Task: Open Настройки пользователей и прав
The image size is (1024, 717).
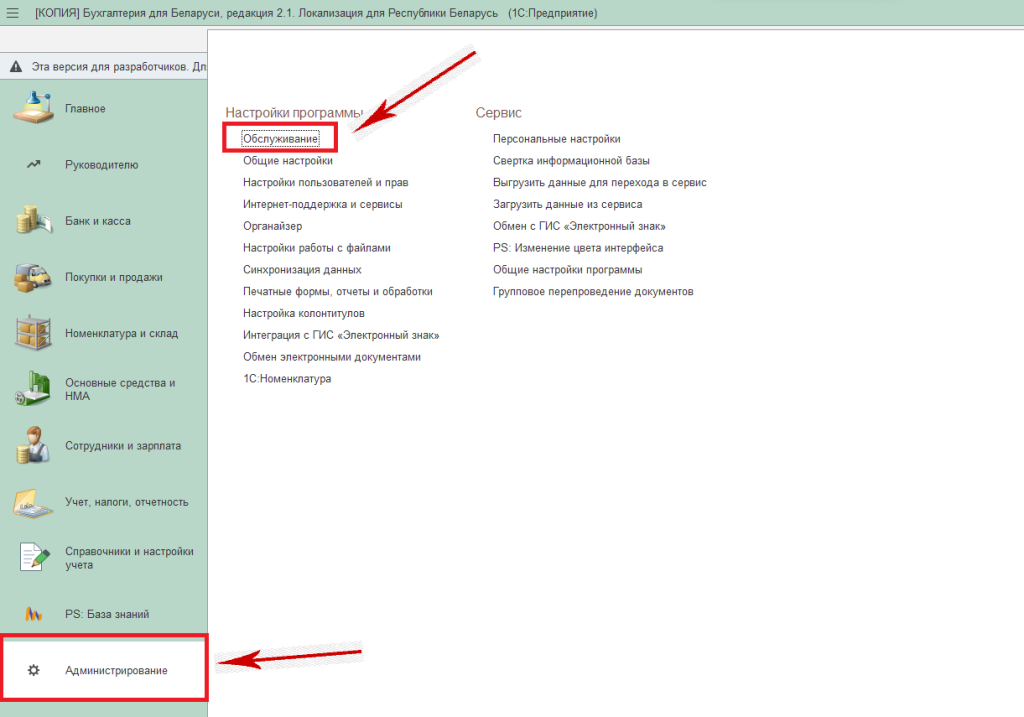Action: pos(325,182)
